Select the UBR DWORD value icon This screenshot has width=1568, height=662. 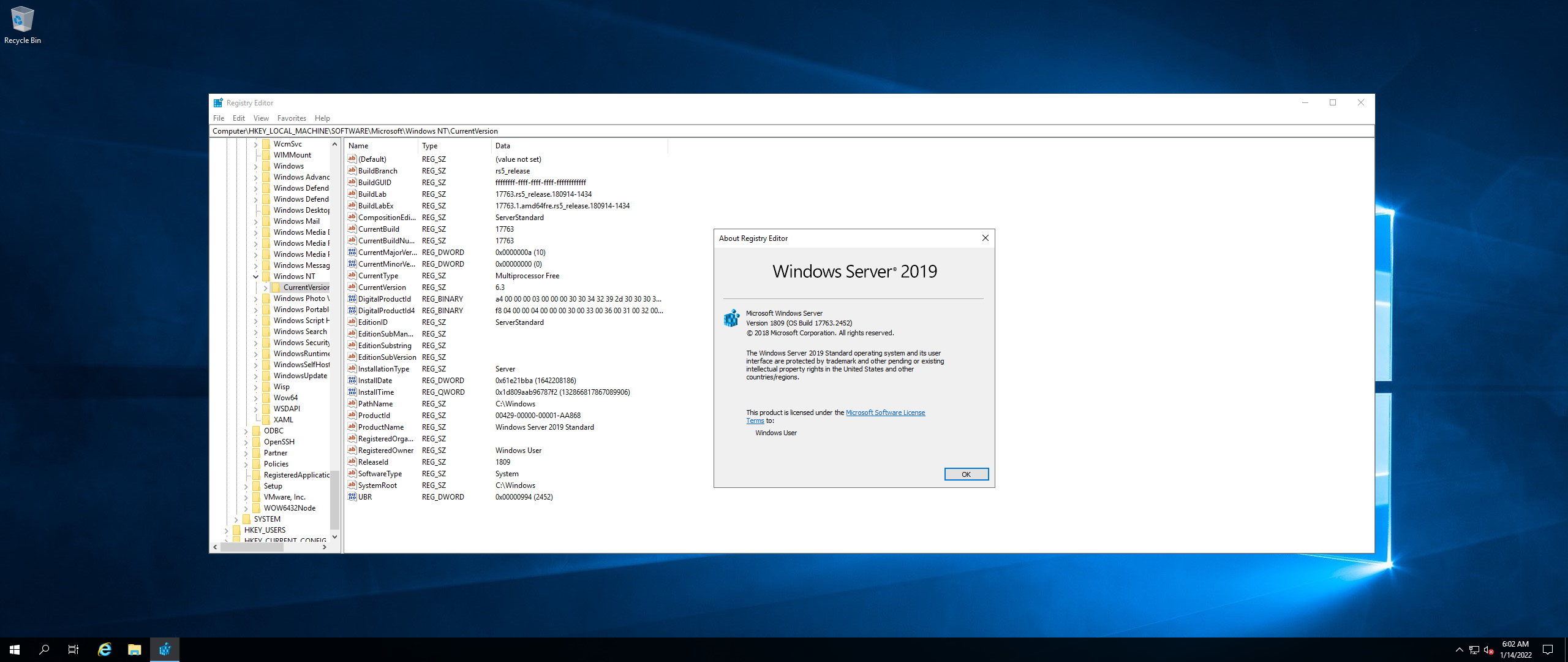352,496
